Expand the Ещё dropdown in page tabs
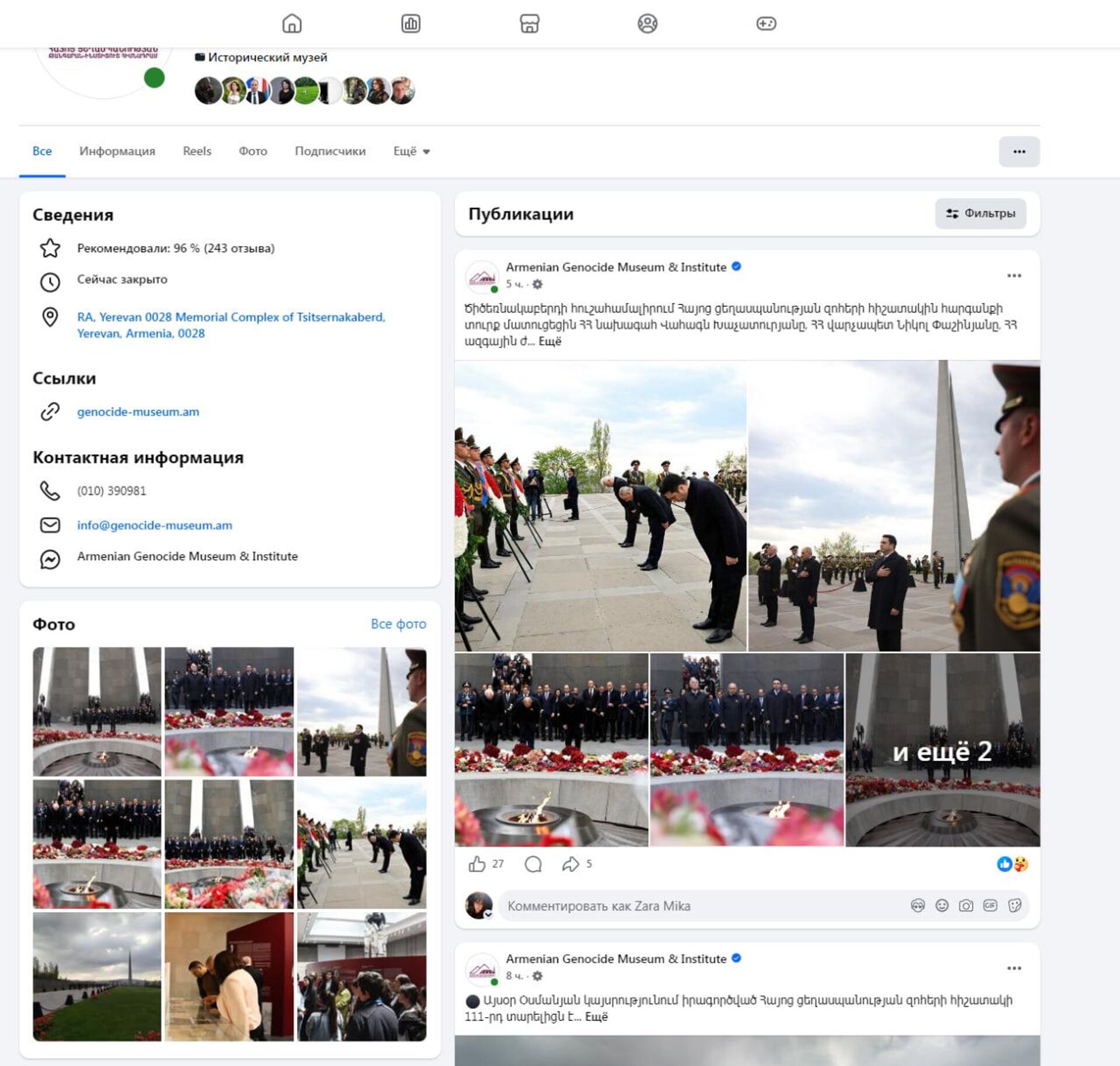This screenshot has width=1120, height=1066. (x=411, y=151)
